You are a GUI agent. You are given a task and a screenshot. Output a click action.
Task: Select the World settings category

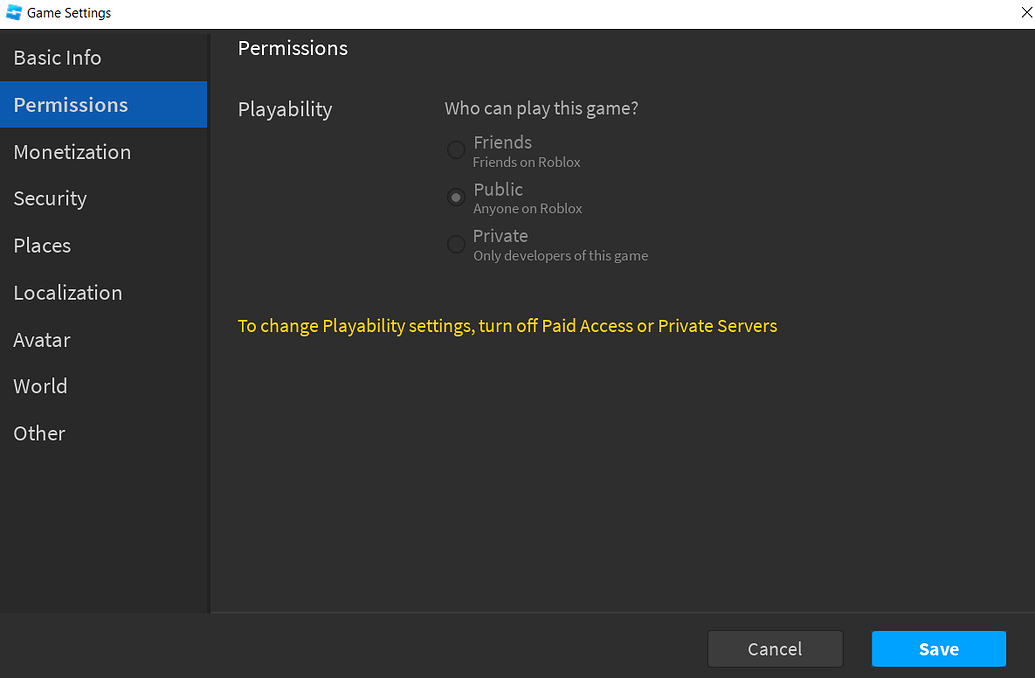coord(40,386)
